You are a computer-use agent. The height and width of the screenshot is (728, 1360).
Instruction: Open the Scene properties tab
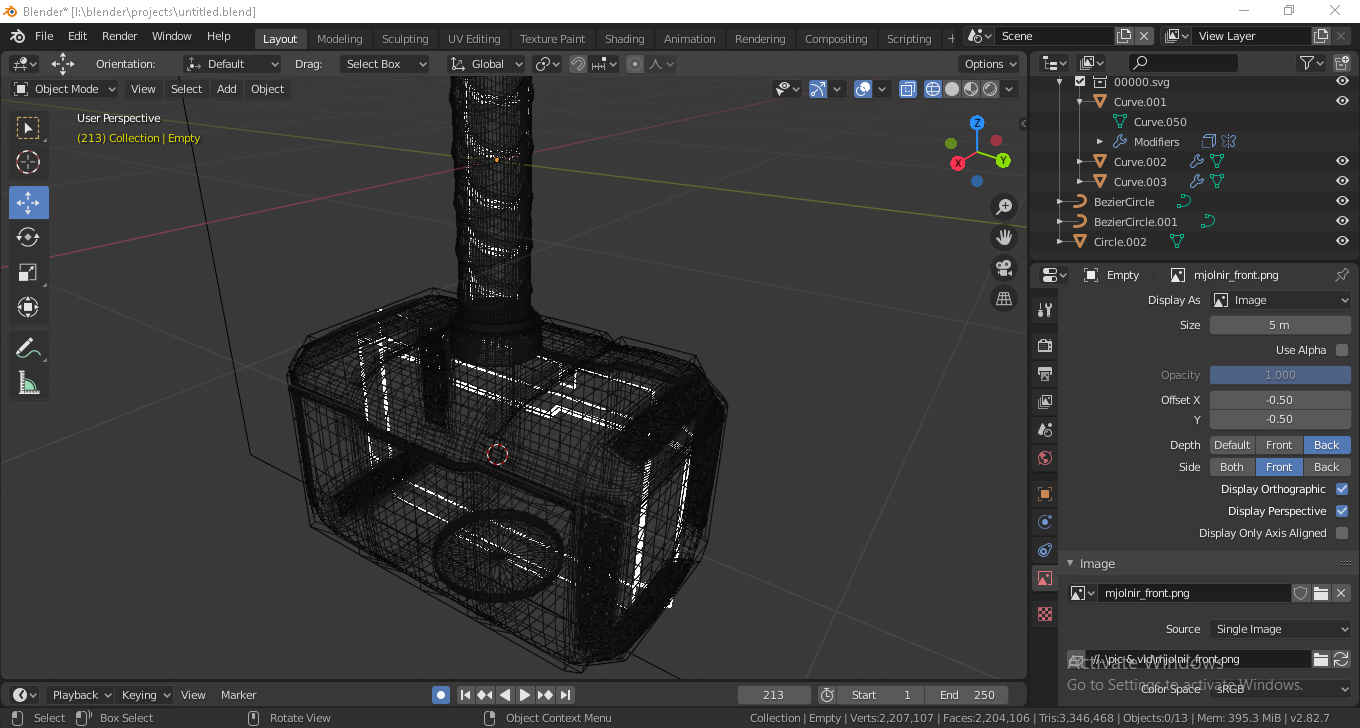(x=1045, y=430)
